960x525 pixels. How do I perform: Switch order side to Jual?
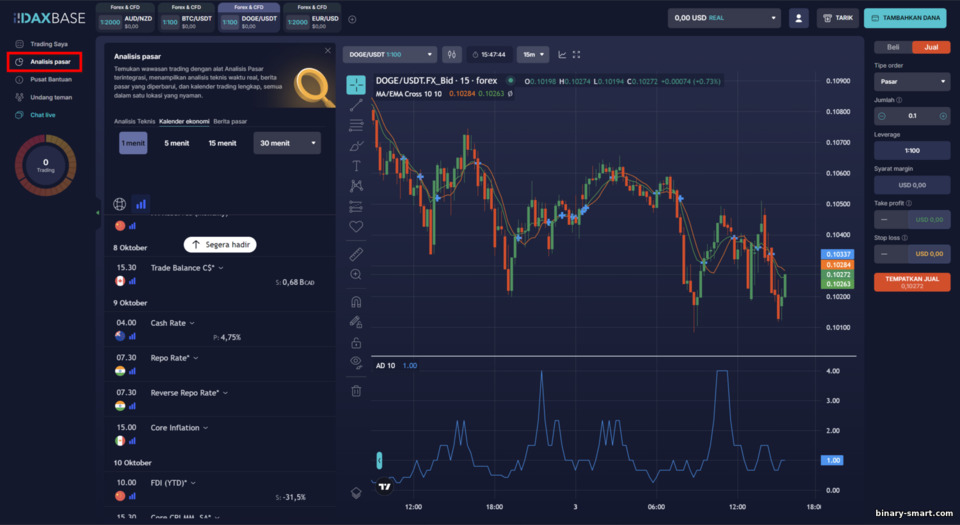click(x=931, y=47)
